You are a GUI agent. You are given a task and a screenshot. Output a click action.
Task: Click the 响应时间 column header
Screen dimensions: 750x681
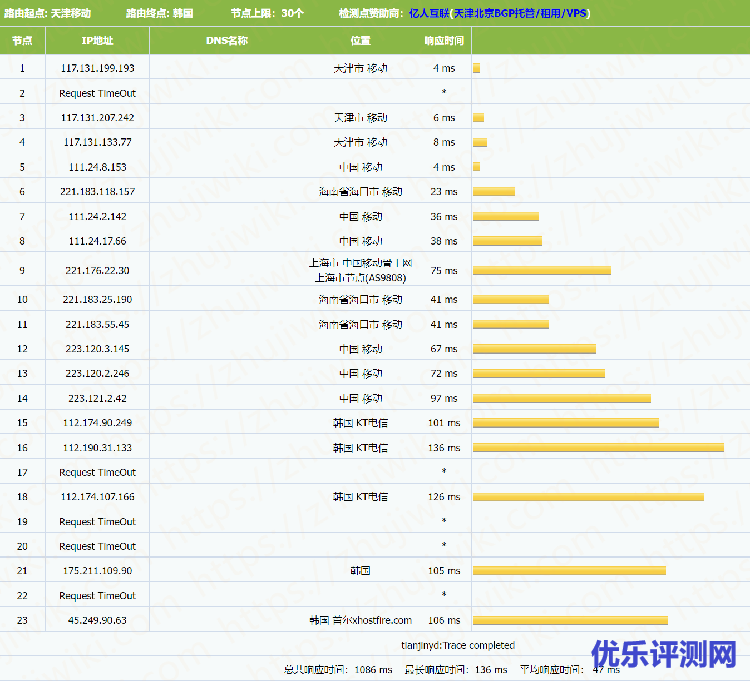coord(443,41)
